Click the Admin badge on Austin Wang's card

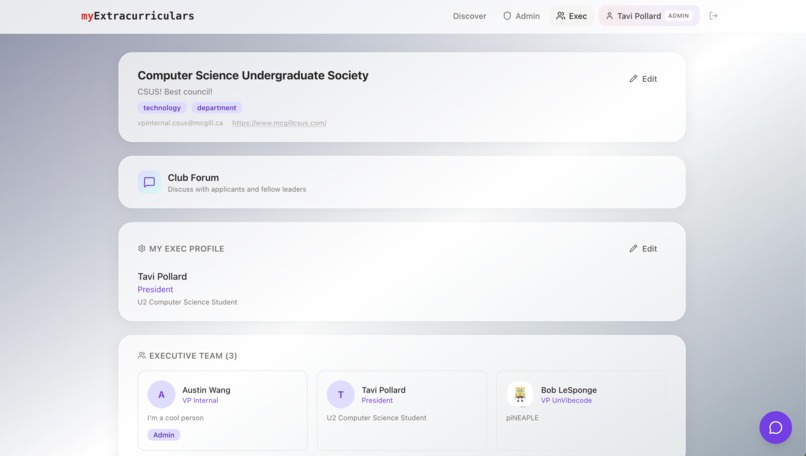(163, 435)
